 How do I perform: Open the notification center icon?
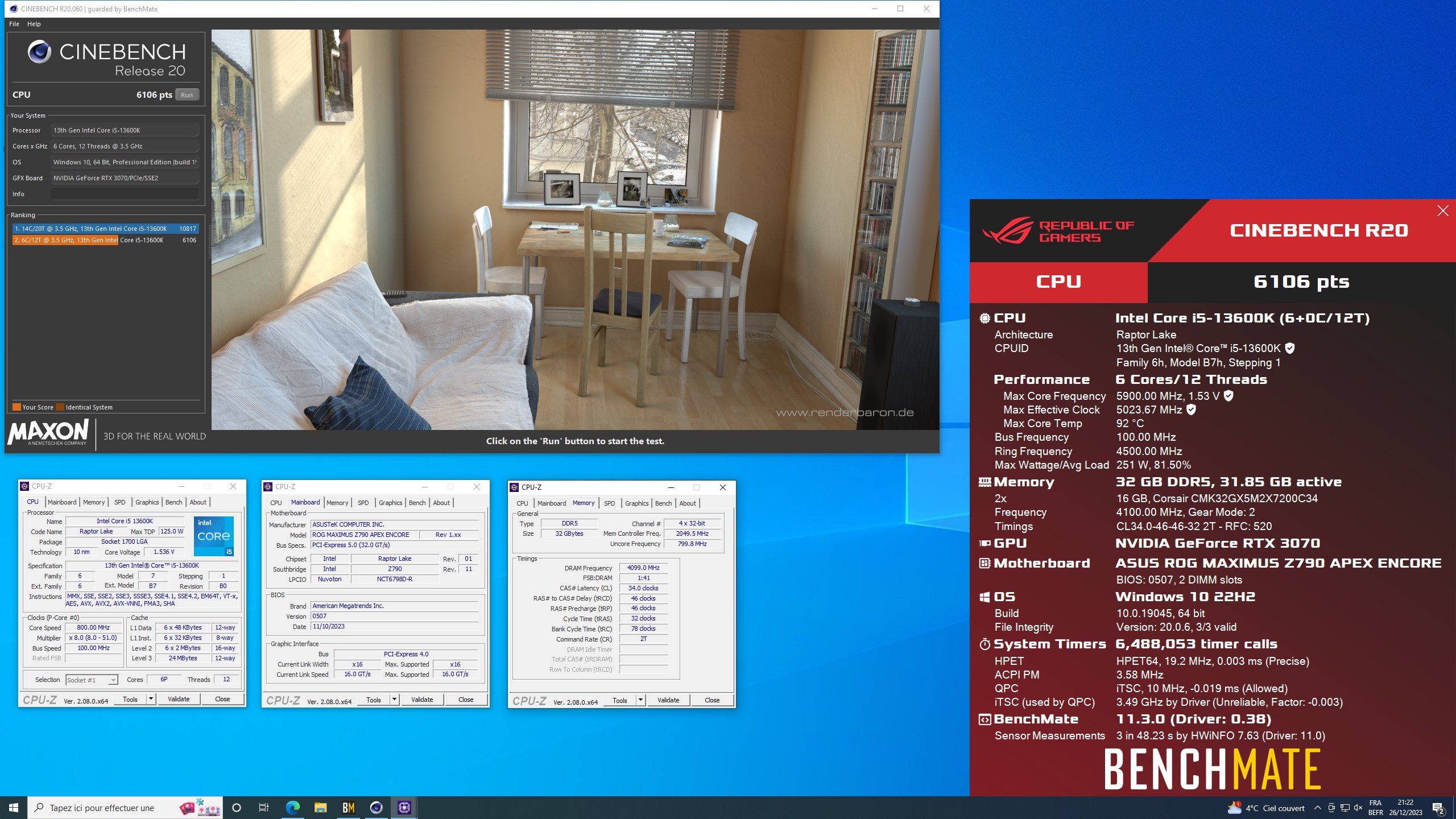(1438, 808)
